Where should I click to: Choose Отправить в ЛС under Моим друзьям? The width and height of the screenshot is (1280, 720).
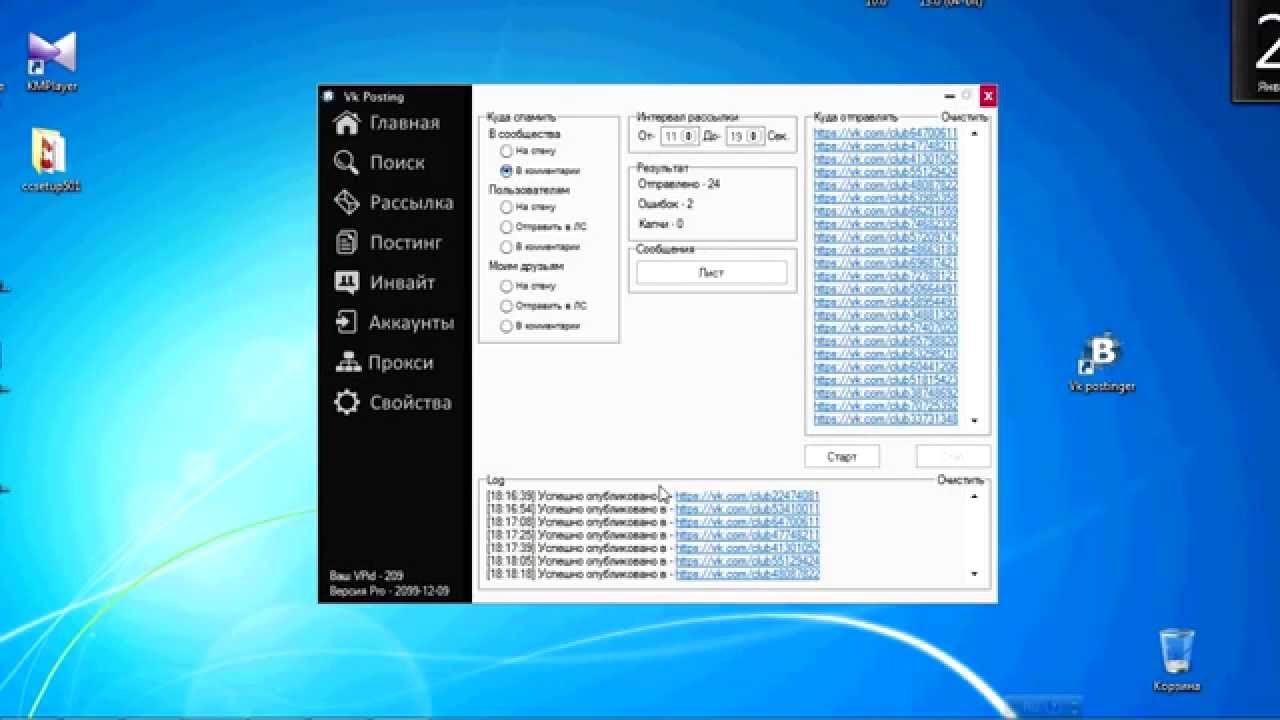pyautogui.click(x=506, y=306)
